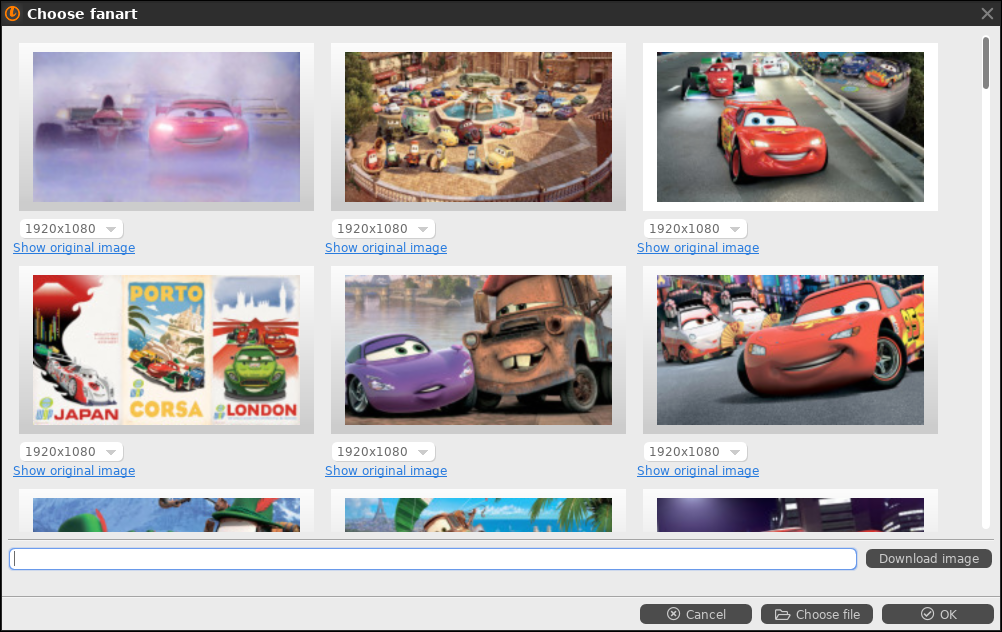Viewport: 1002px width, 632px height.
Task: Click the vertical scrollbar handle
Action: [x=987, y=64]
